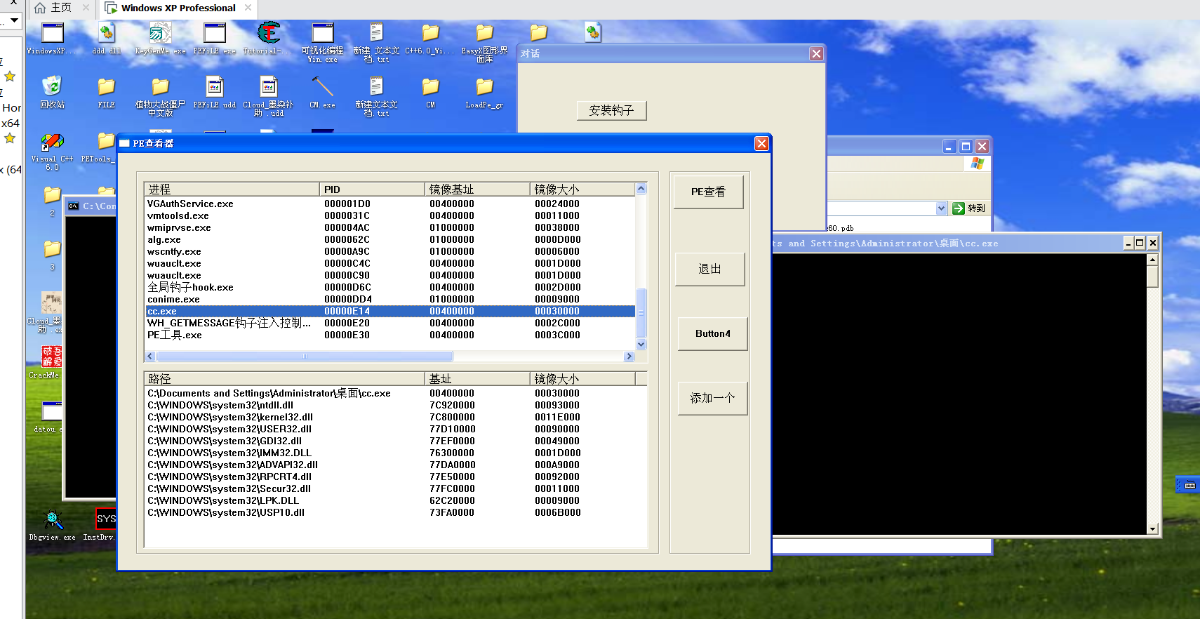Image resolution: width=1200 pixels, height=619 pixels.
Task: Select the WH_GETMESSAGE钩子注入控制 process row
Action: [x=390, y=323]
